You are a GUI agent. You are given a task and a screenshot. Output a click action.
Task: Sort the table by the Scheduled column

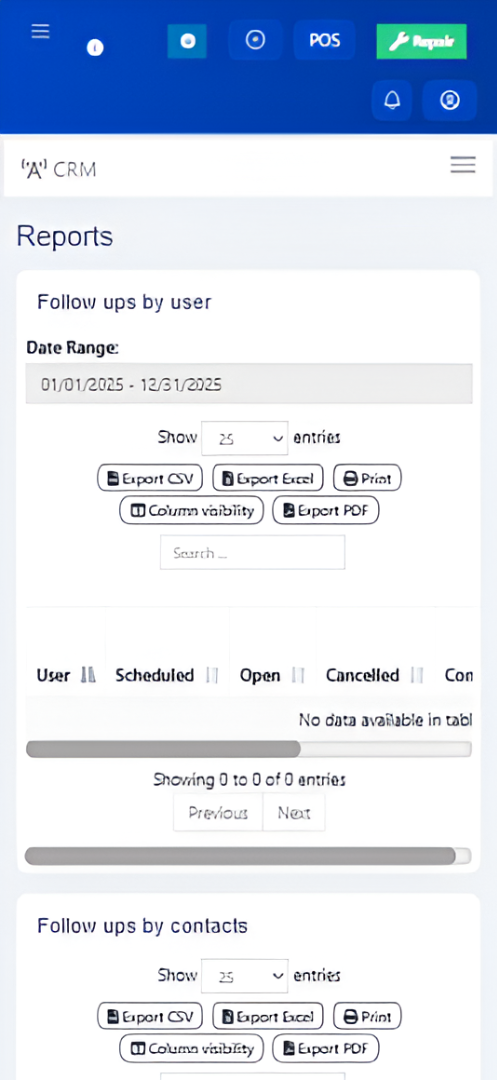pos(166,675)
